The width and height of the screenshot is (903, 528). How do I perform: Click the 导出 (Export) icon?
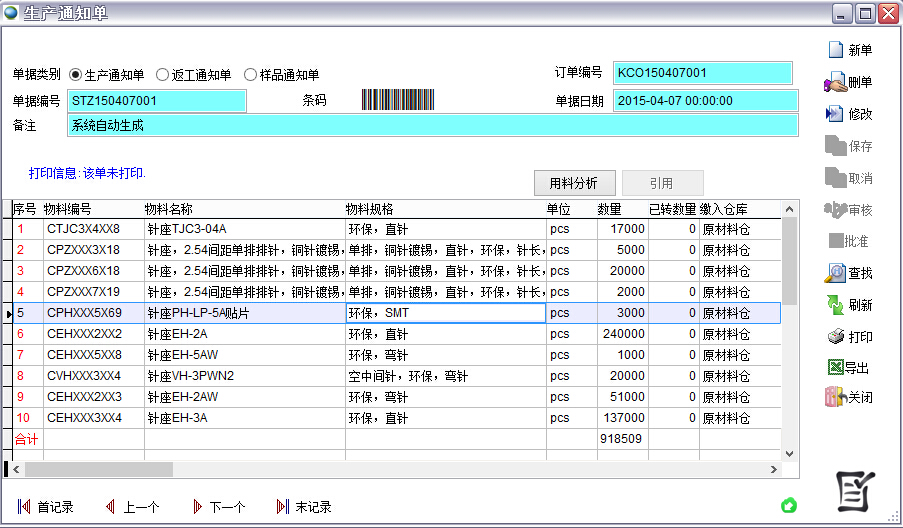coord(835,368)
